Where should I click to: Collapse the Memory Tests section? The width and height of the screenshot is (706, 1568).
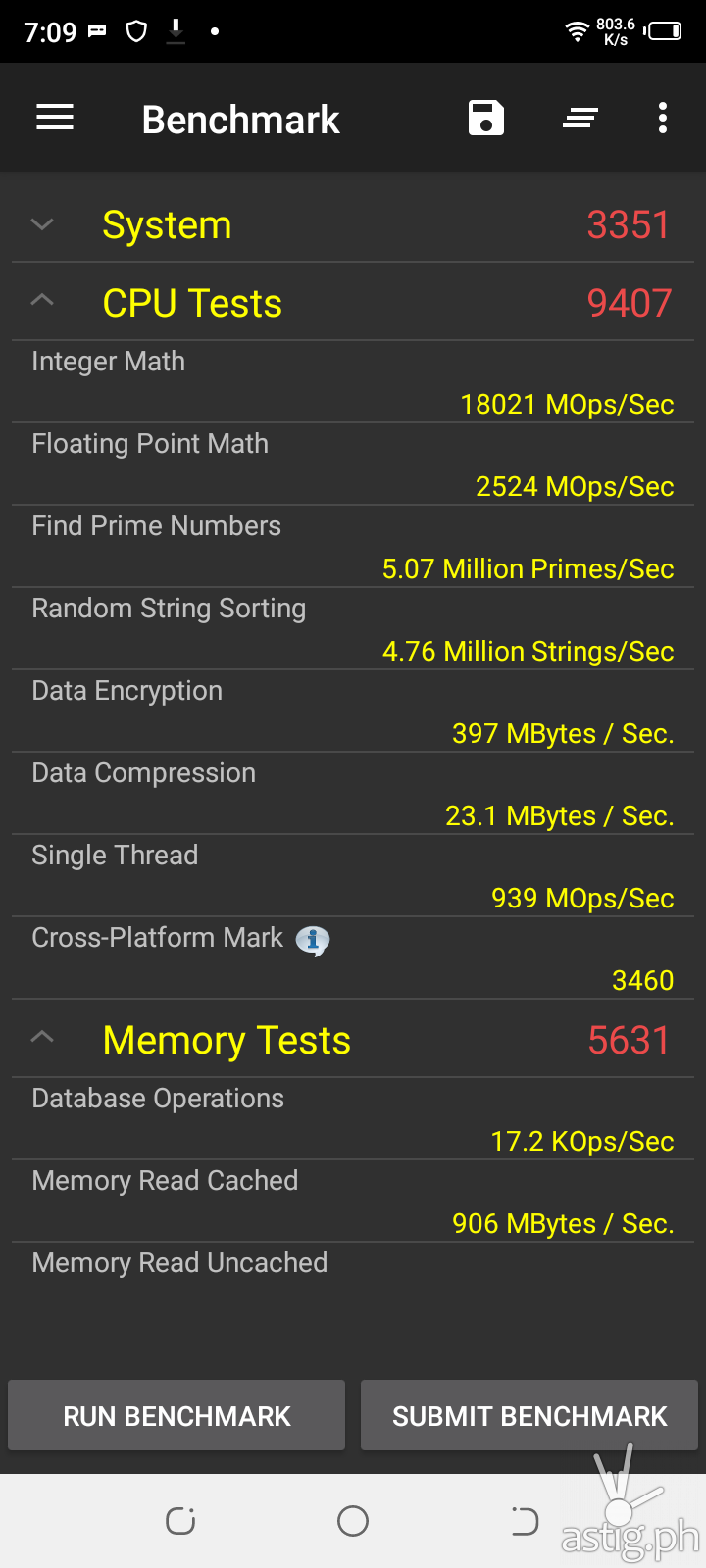42,1038
